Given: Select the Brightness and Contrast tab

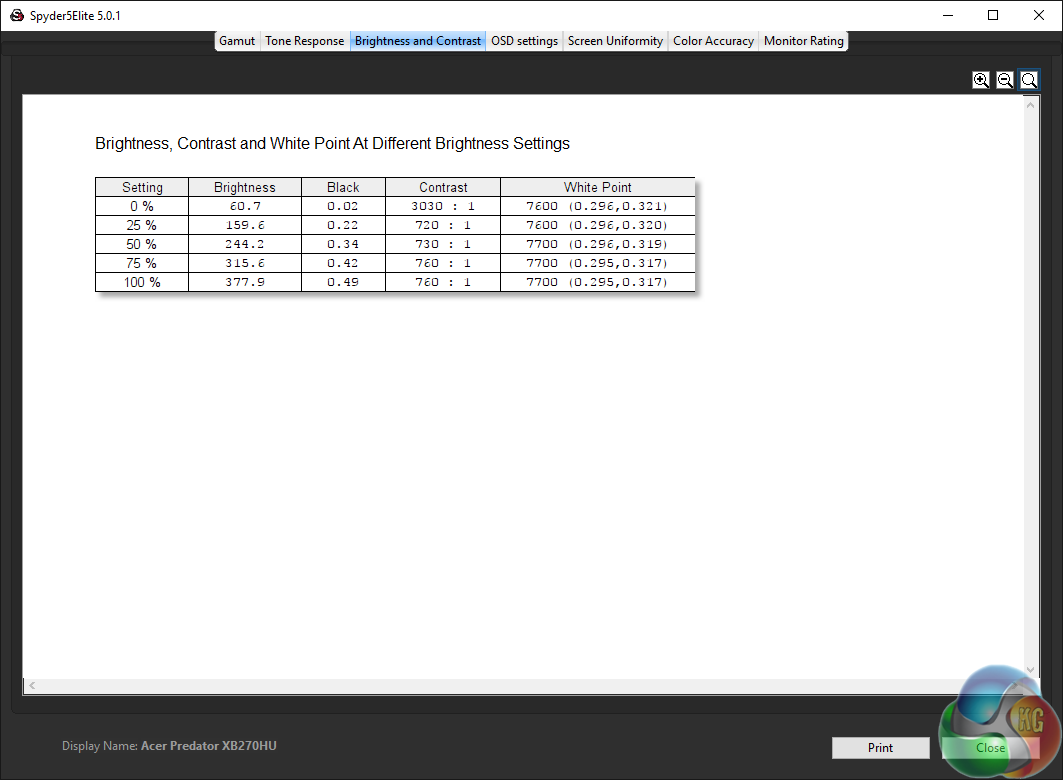Looking at the screenshot, I should tap(418, 41).
